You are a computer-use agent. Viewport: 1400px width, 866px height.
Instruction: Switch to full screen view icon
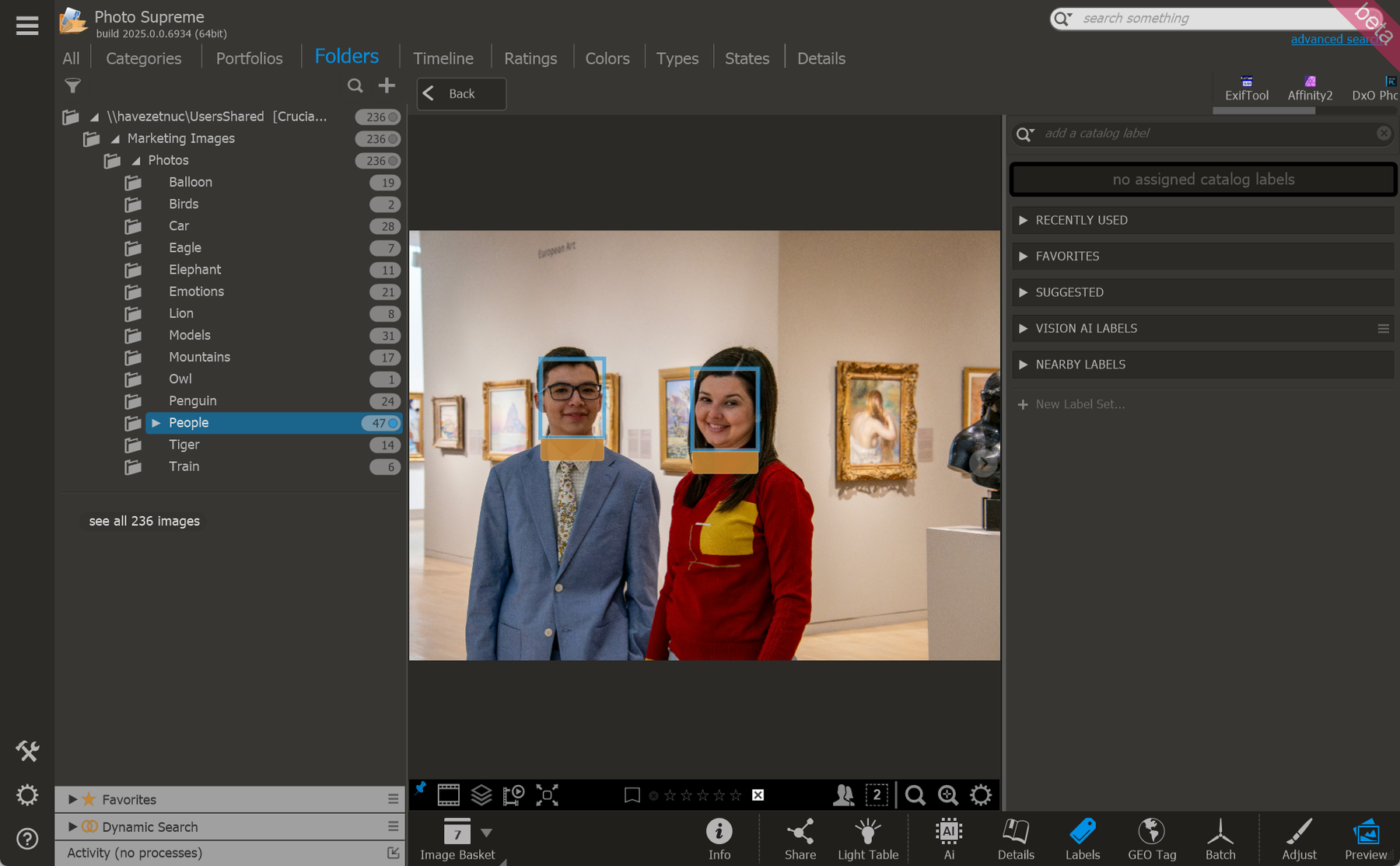tap(548, 794)
